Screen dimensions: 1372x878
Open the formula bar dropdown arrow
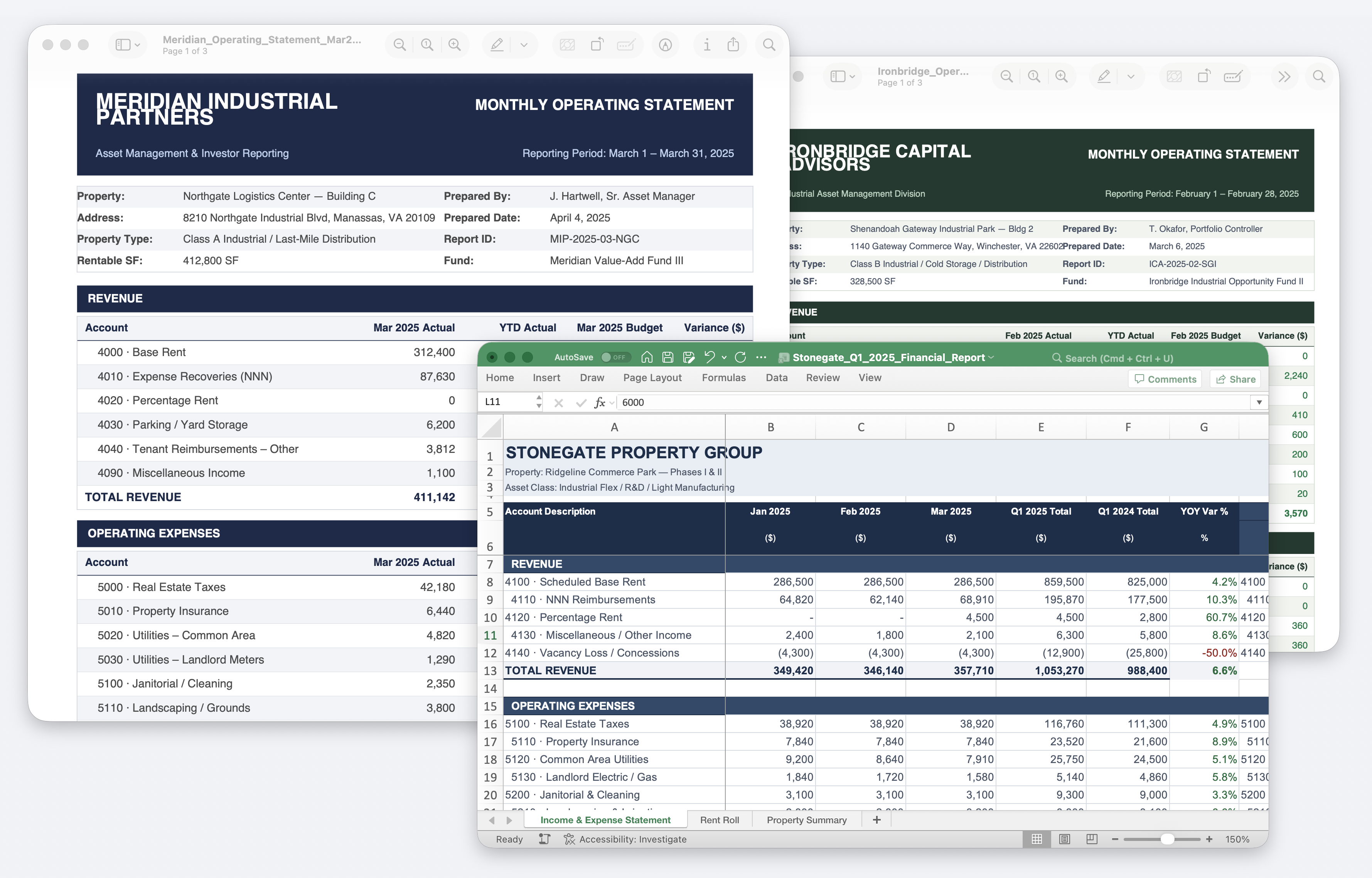click(x=1259, y=402)
